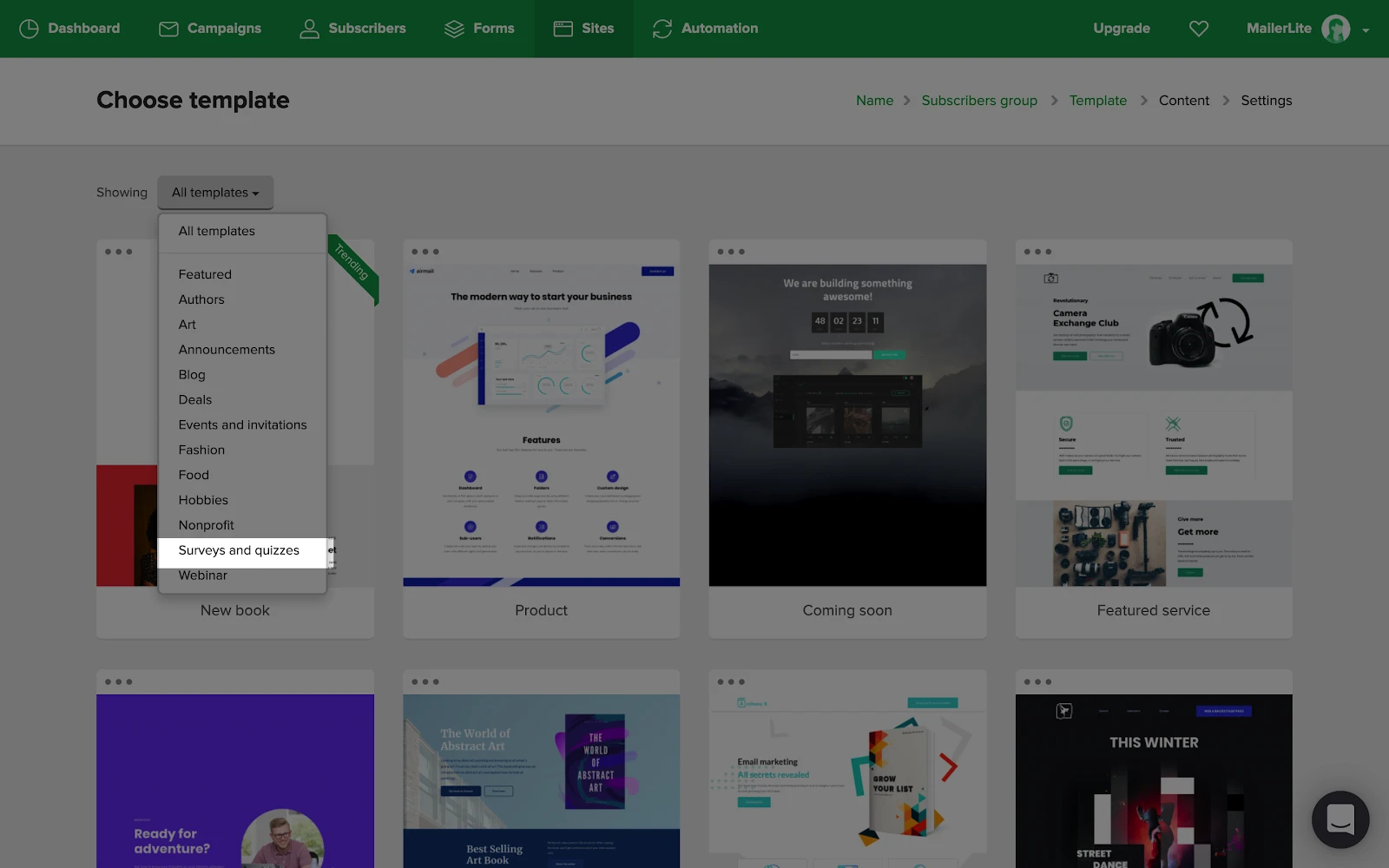Click the Subscribers person icon
1389x868 pixels.
click(x=309, y=29)
